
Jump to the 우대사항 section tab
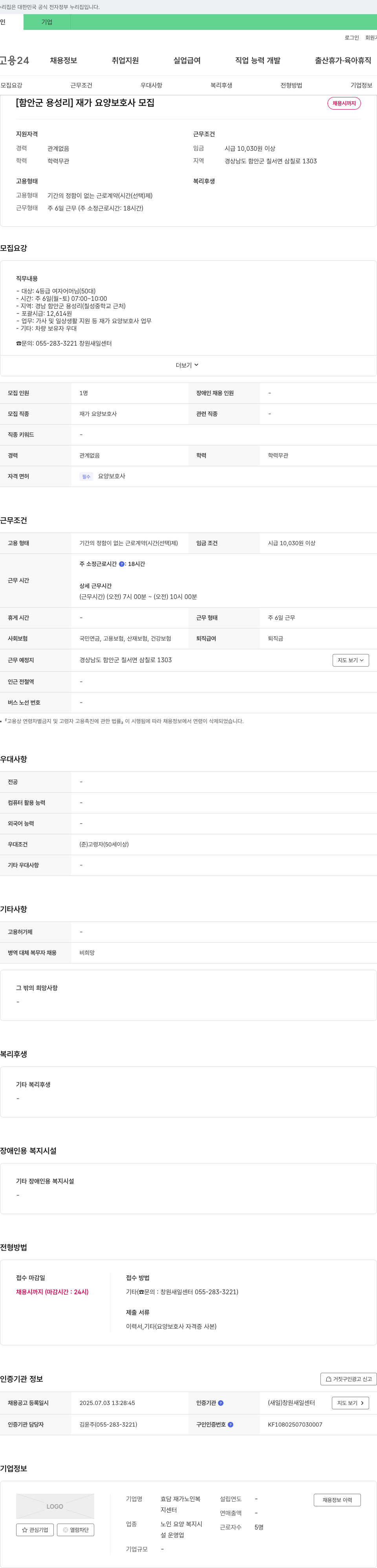(x=152, y=85)
